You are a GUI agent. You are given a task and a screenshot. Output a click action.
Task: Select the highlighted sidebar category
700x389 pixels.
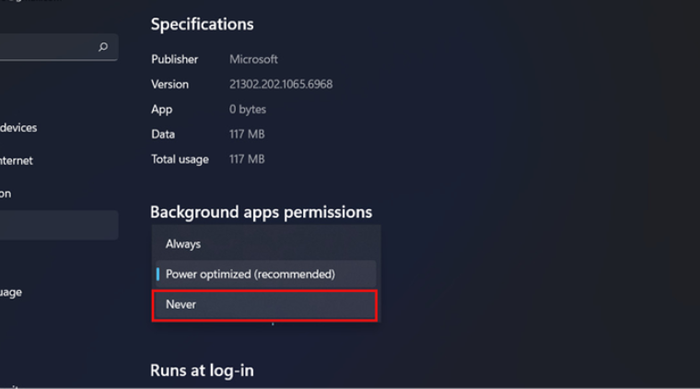click(x=59, y=225)
